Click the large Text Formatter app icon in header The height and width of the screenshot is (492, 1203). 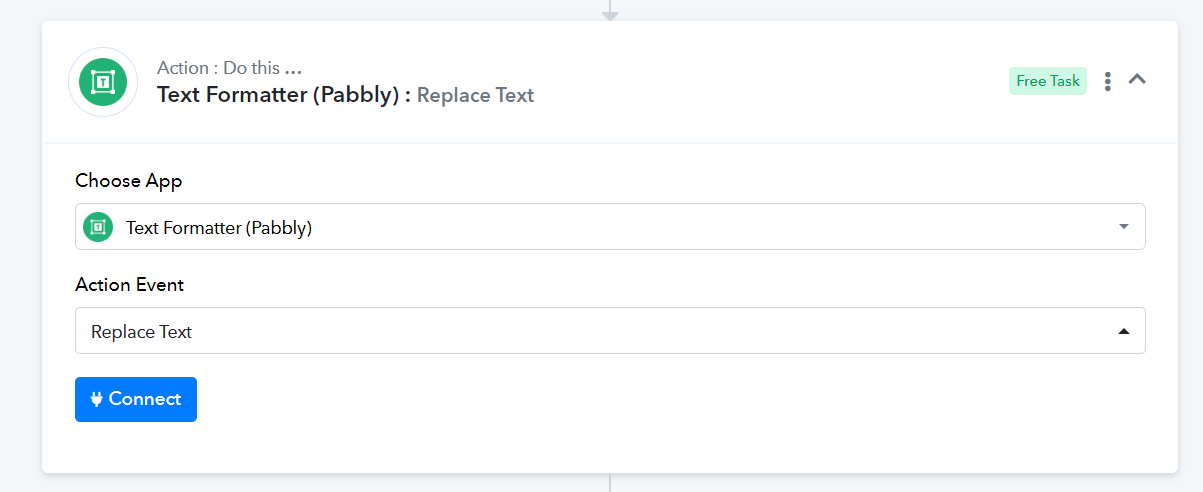point(103,82)
